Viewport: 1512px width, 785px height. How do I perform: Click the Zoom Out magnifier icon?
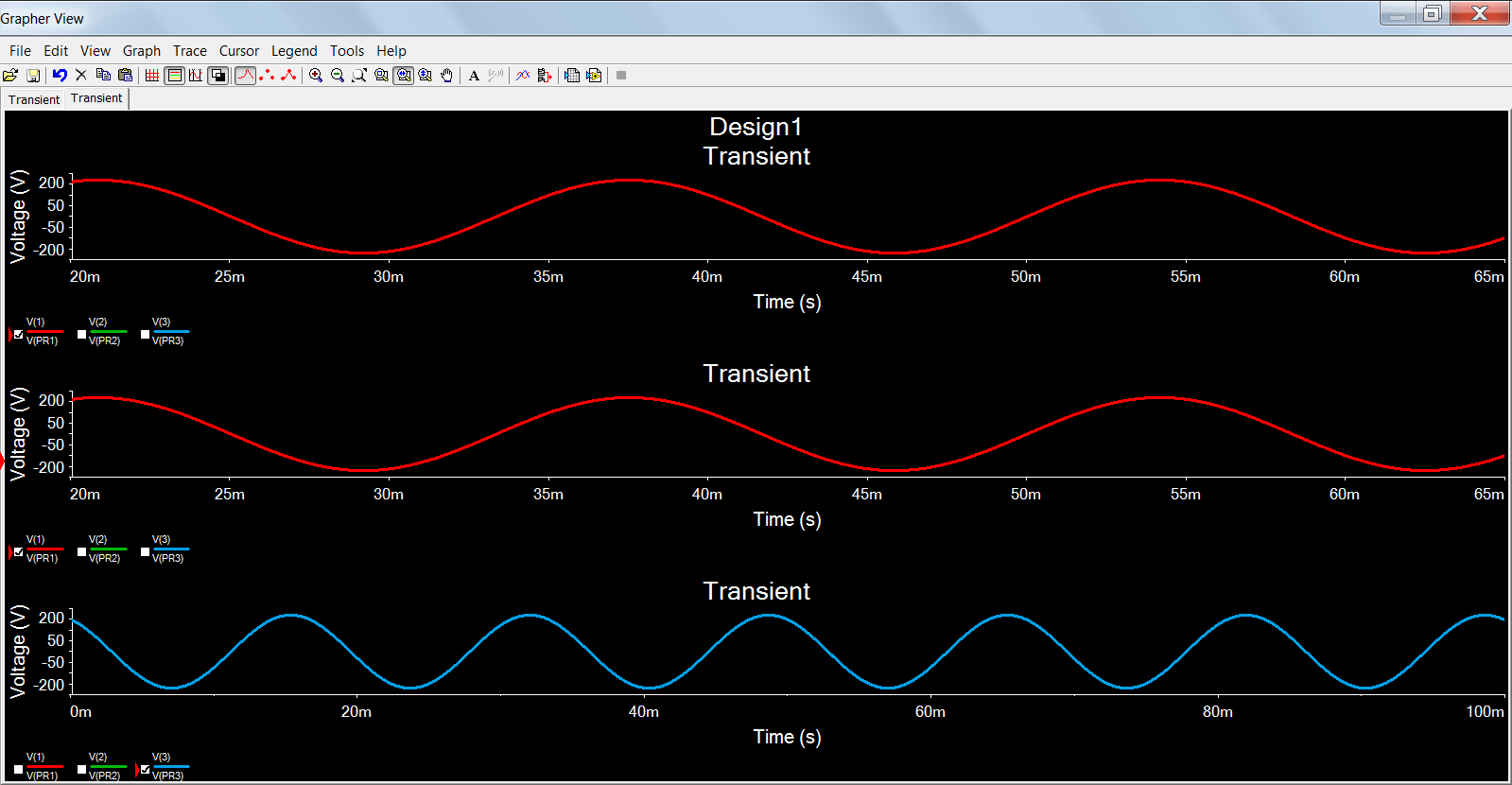tap(338, 76)
